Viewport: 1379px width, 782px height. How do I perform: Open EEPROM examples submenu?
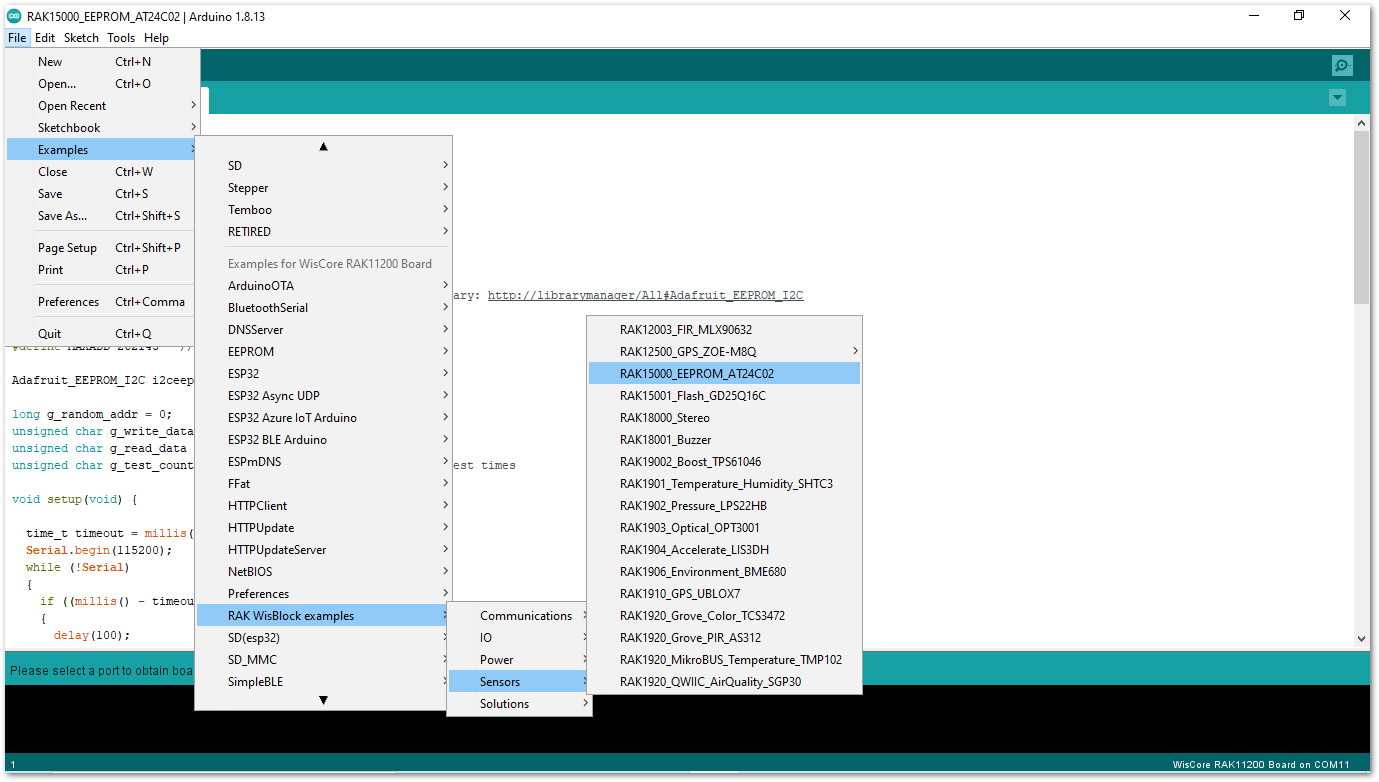[324, 352]
